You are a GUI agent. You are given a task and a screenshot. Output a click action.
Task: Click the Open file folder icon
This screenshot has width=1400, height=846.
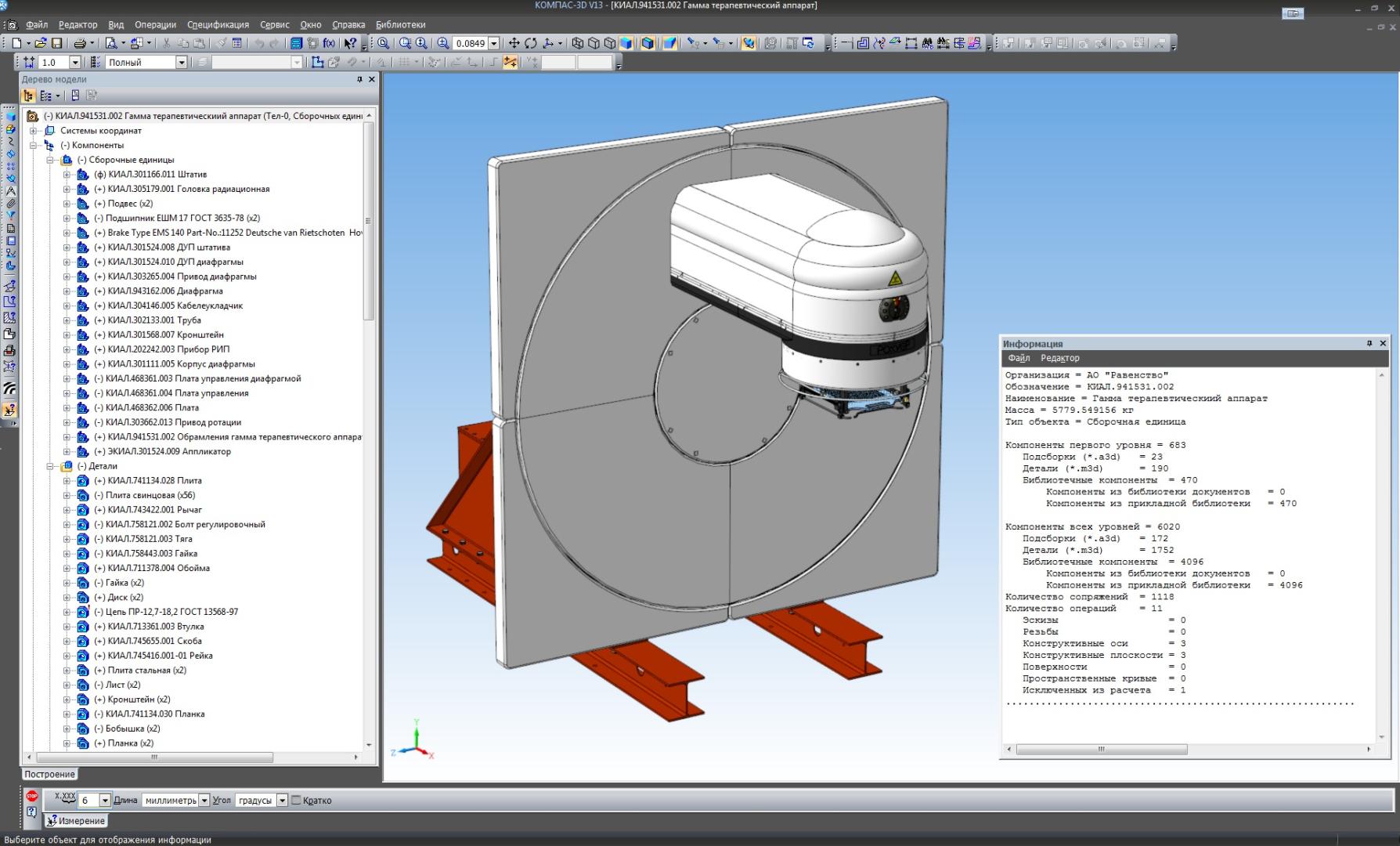pyautogui.click(x=40, y=43)
